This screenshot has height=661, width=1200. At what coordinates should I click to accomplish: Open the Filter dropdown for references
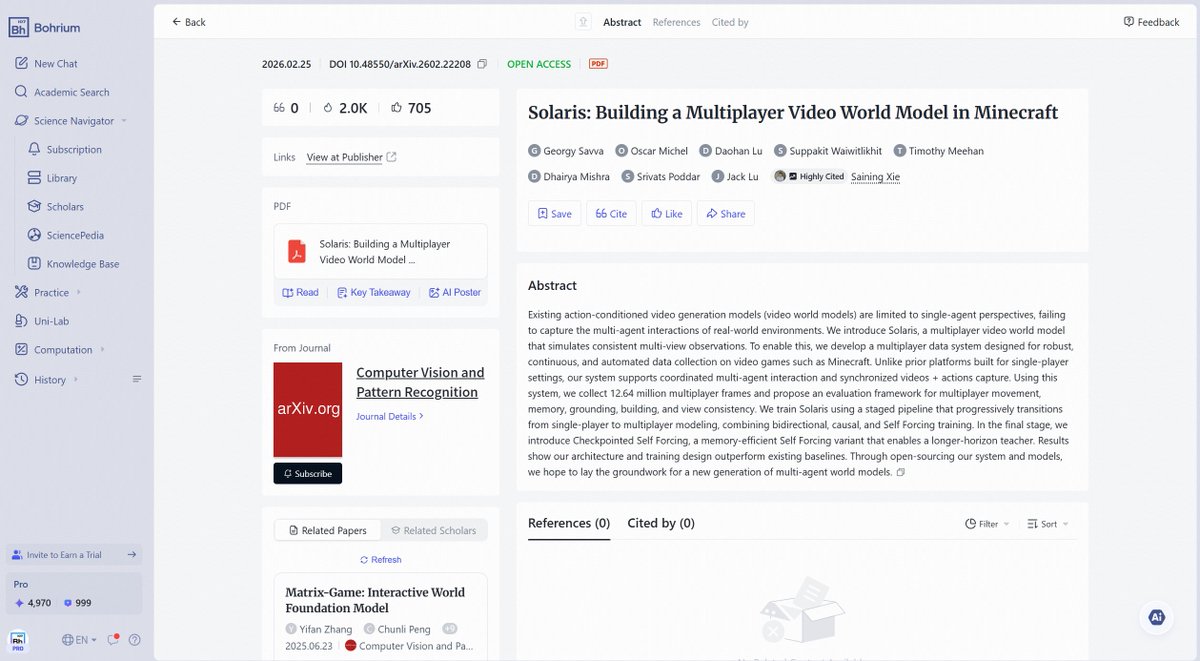987,524
